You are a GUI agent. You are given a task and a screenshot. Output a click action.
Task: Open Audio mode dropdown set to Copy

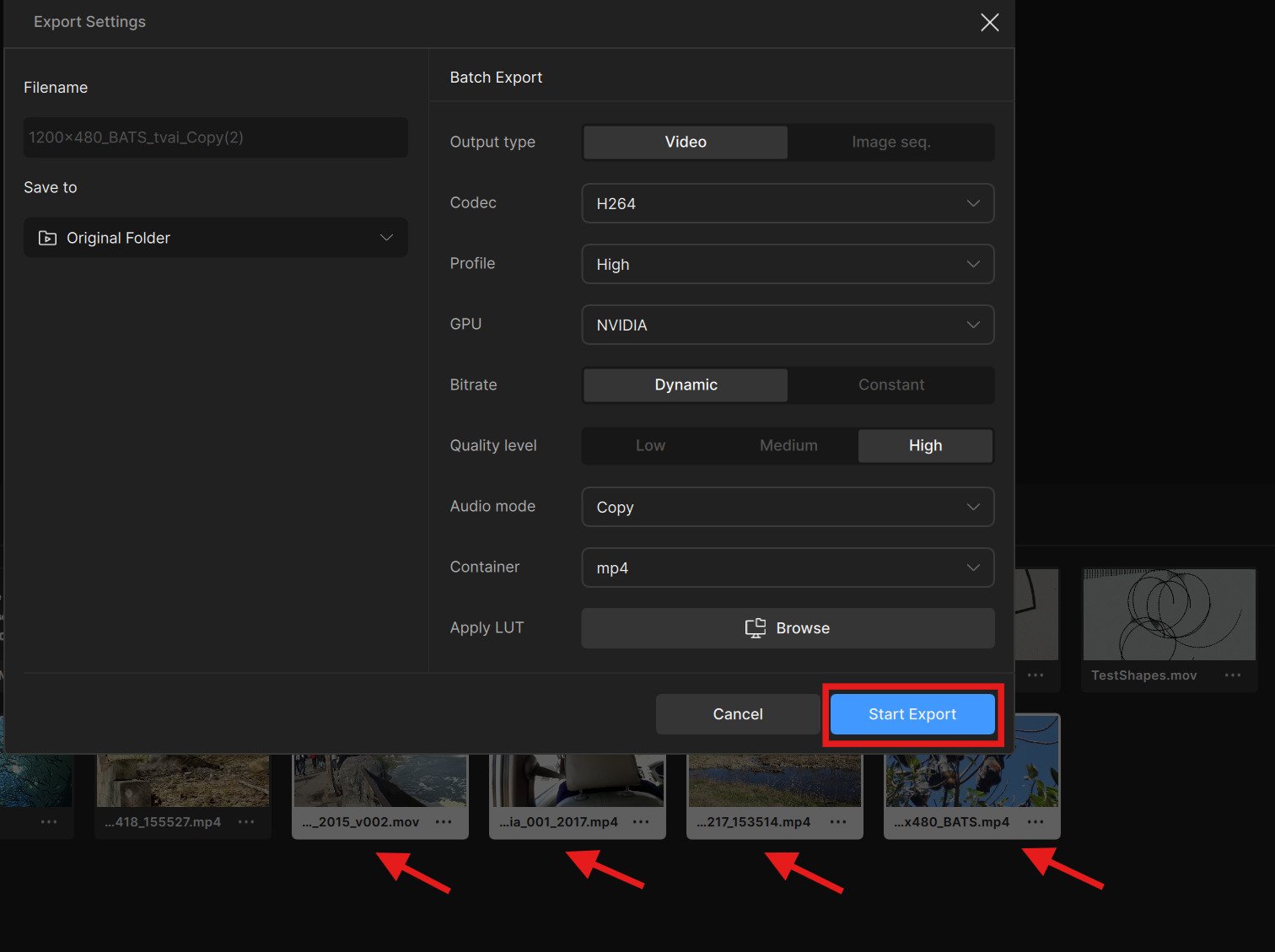[x=788, y=507]
